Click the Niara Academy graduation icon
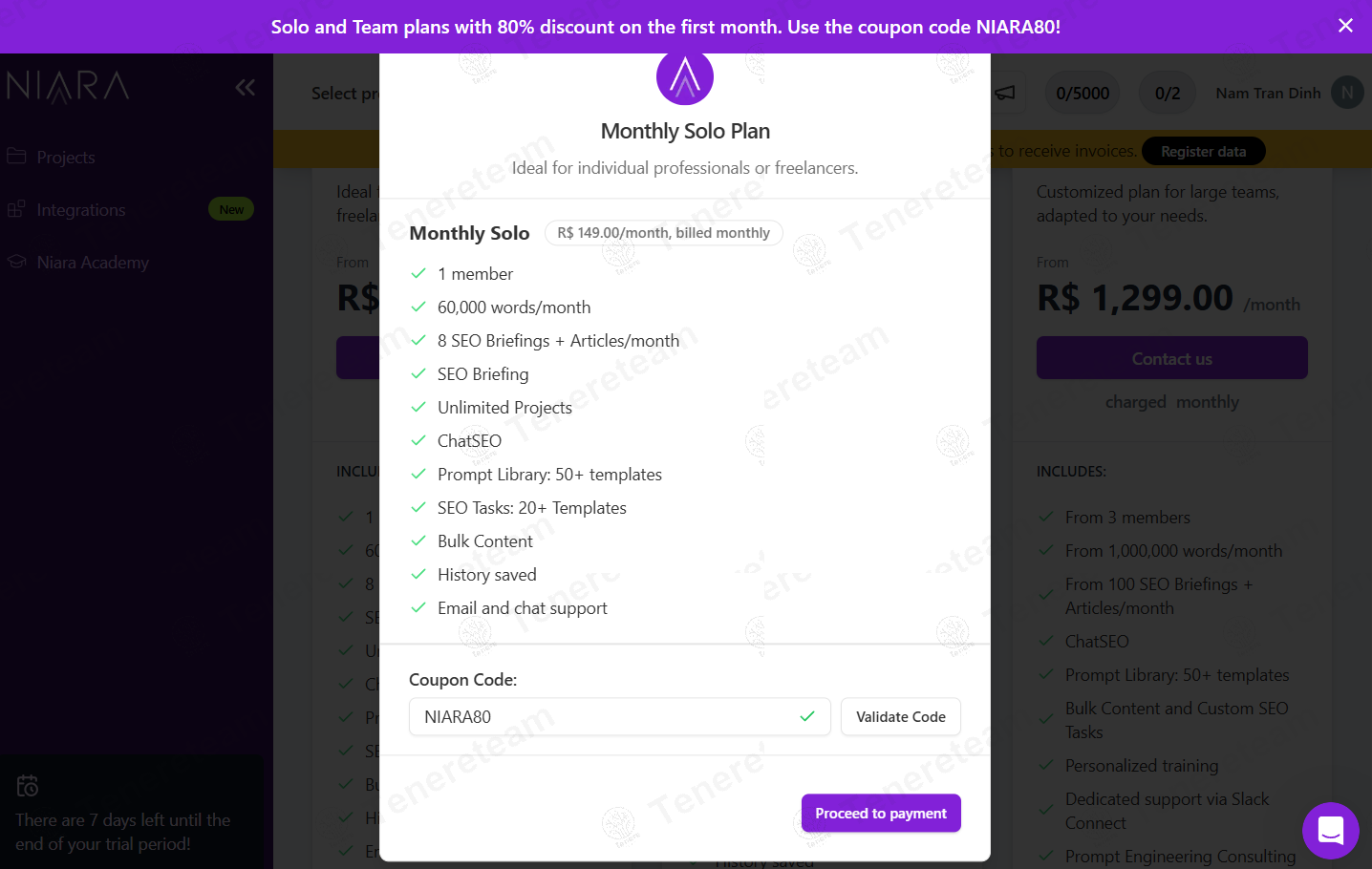This screenshot has height=869, width=1372. 16,262
